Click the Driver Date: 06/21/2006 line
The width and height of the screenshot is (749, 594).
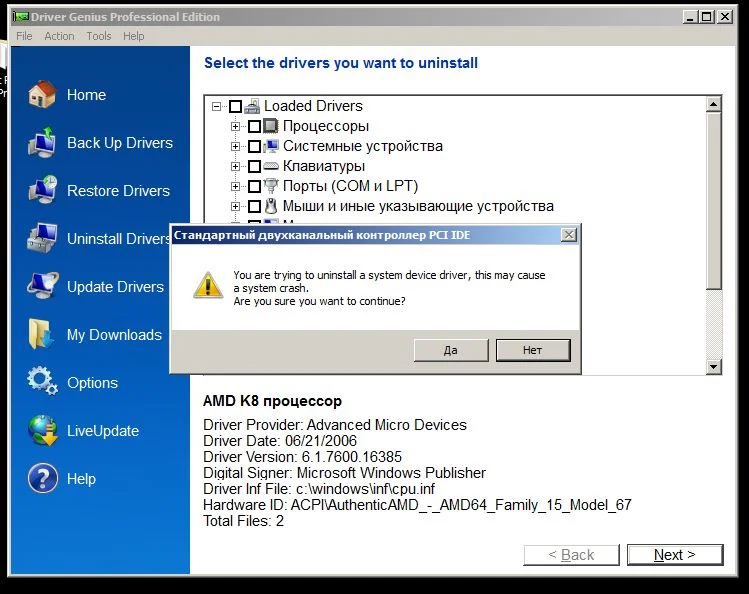280,441
